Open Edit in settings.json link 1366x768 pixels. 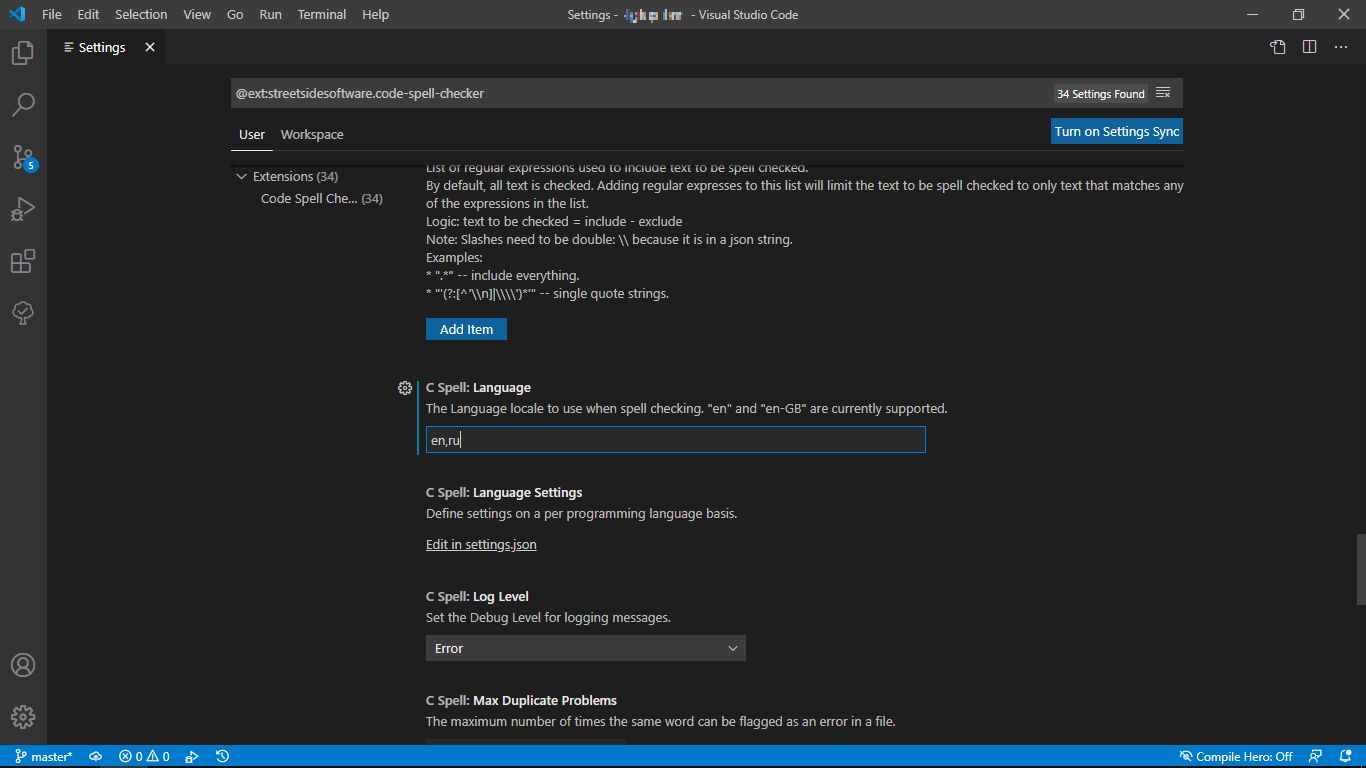click(481, 545)
